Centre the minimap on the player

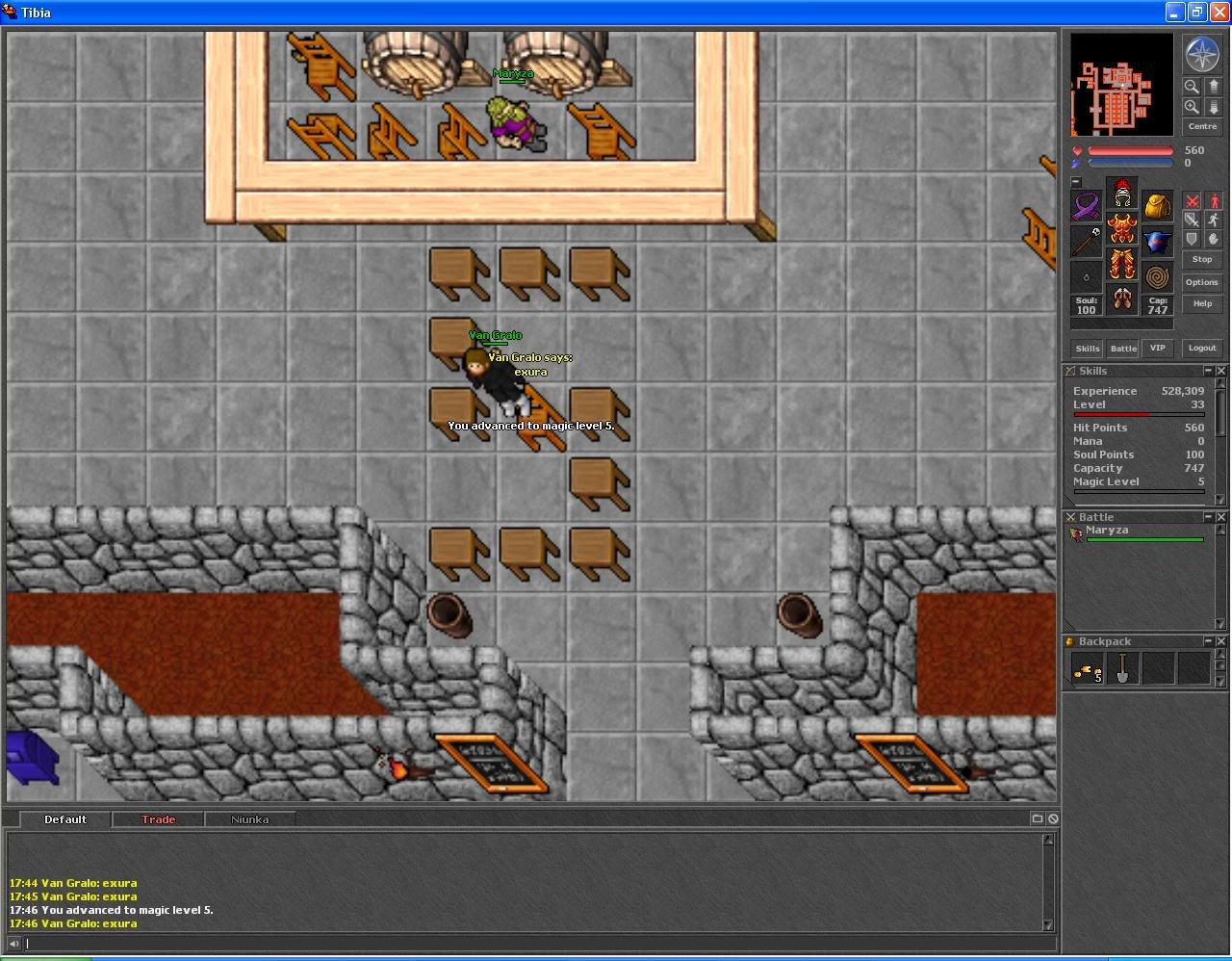click(x=1202, y=127)
